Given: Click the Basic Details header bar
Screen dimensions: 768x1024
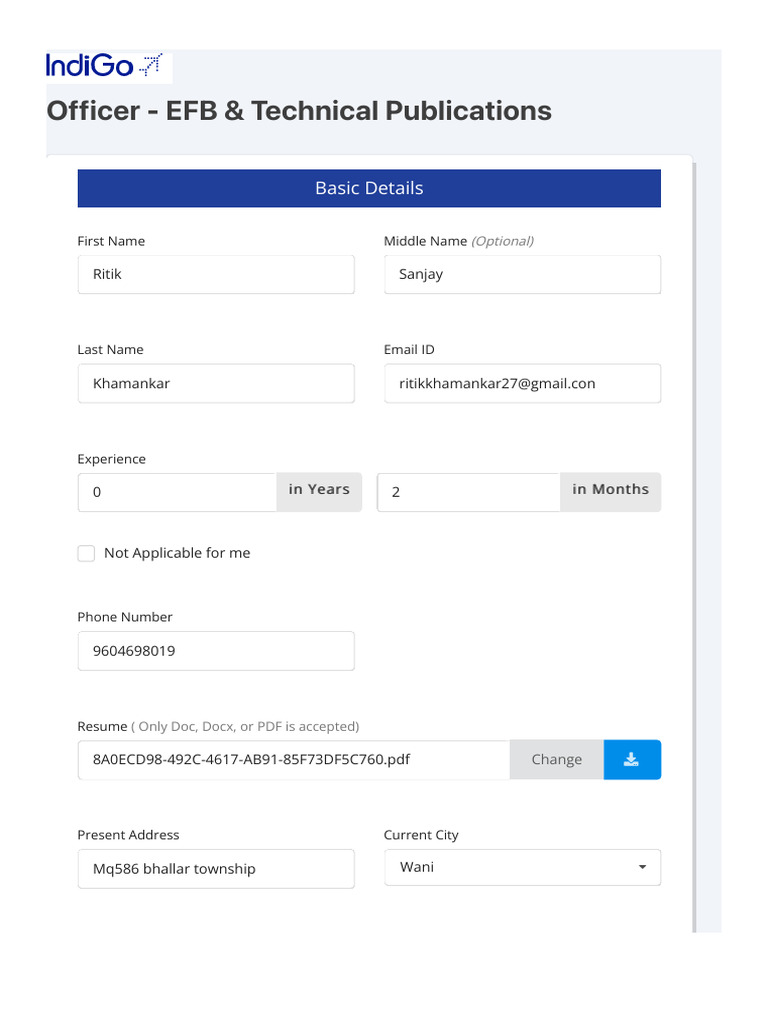Looking at the screenshot, I should tap(369, 188).
